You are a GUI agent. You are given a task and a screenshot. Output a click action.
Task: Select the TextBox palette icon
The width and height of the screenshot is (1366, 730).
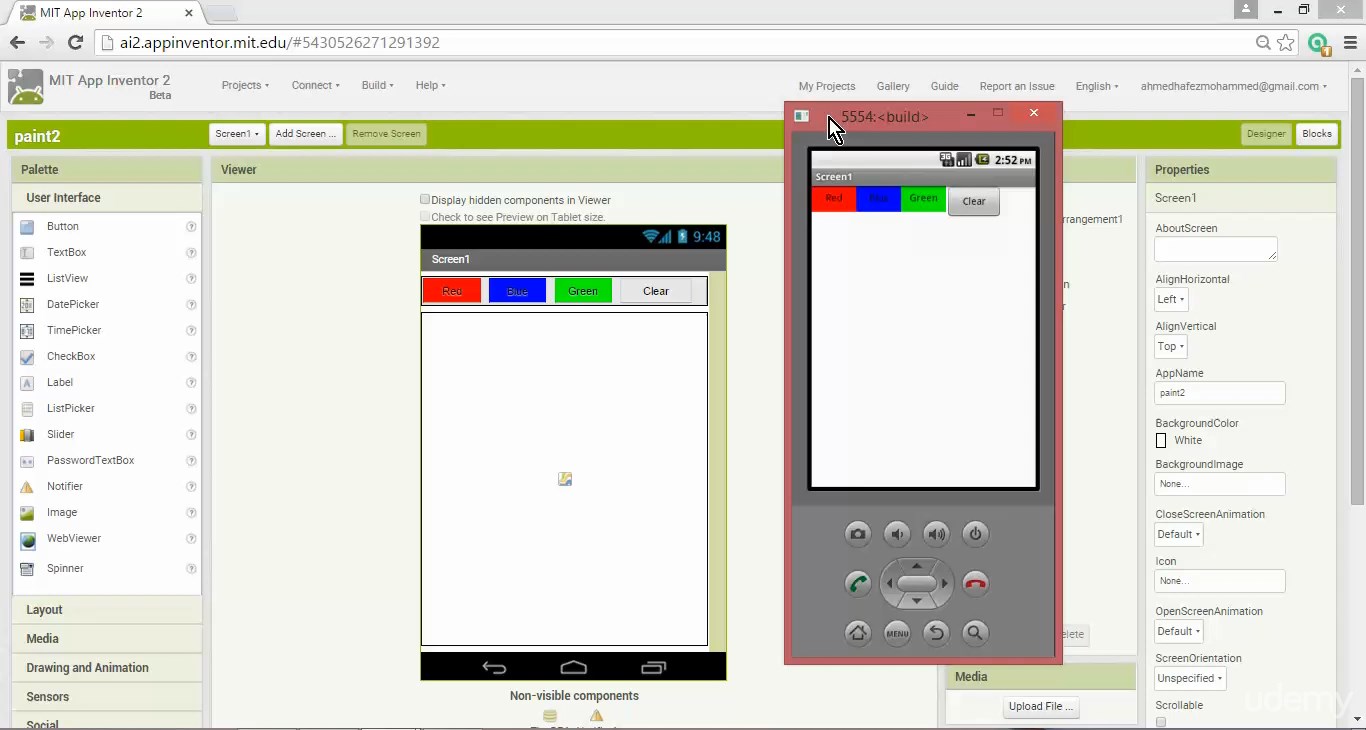(27, 253)
